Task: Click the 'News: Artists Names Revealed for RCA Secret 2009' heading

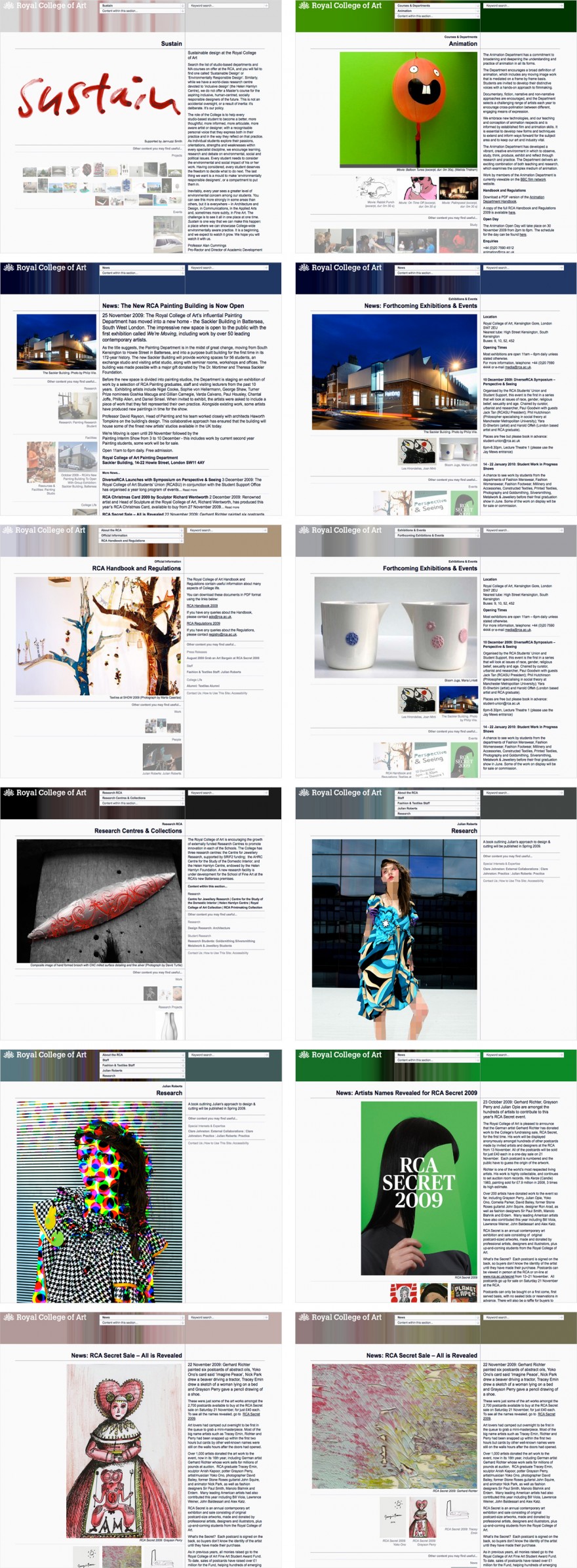Action: coord(407,1092)
